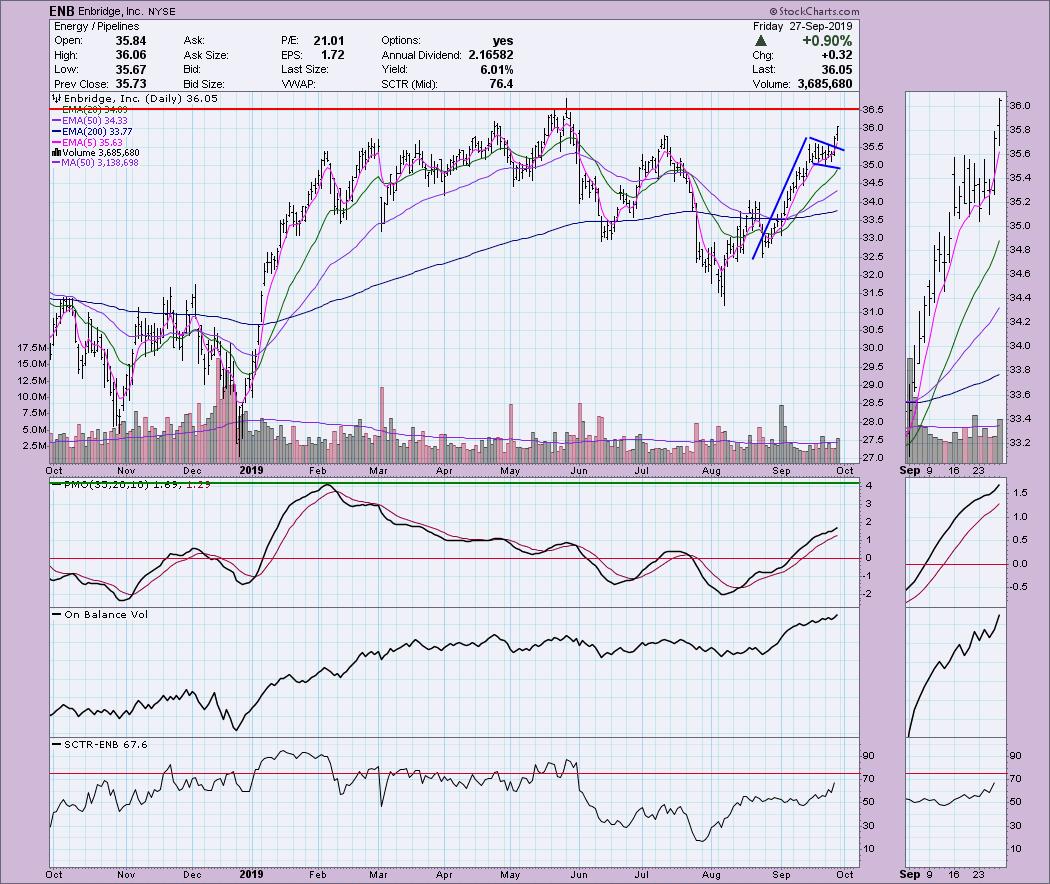
Task: Click the 2019 label on the top time axis
Action: point(252,471)
